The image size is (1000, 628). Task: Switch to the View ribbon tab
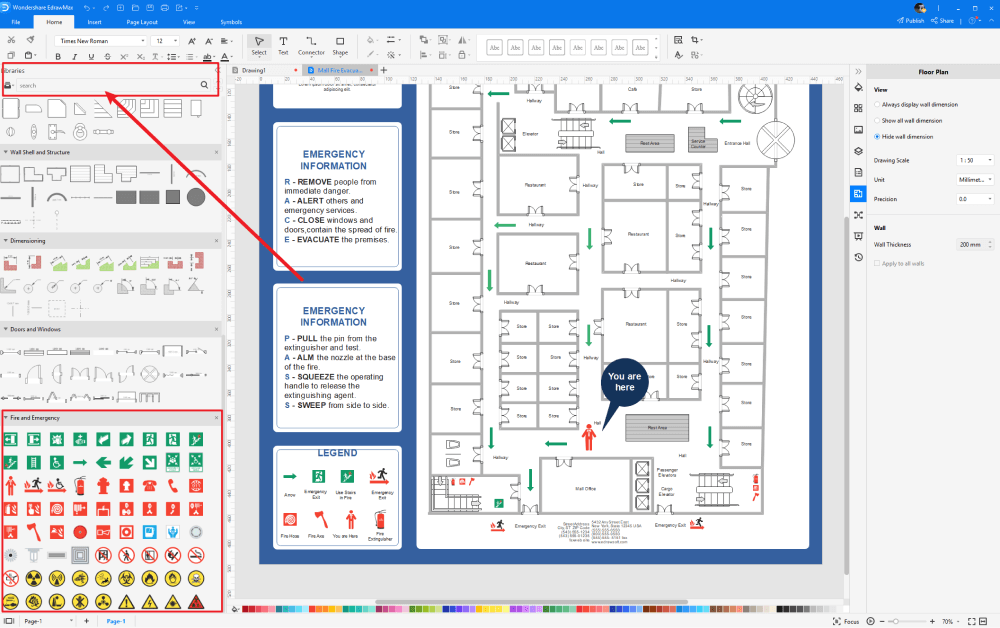[189, 22]
